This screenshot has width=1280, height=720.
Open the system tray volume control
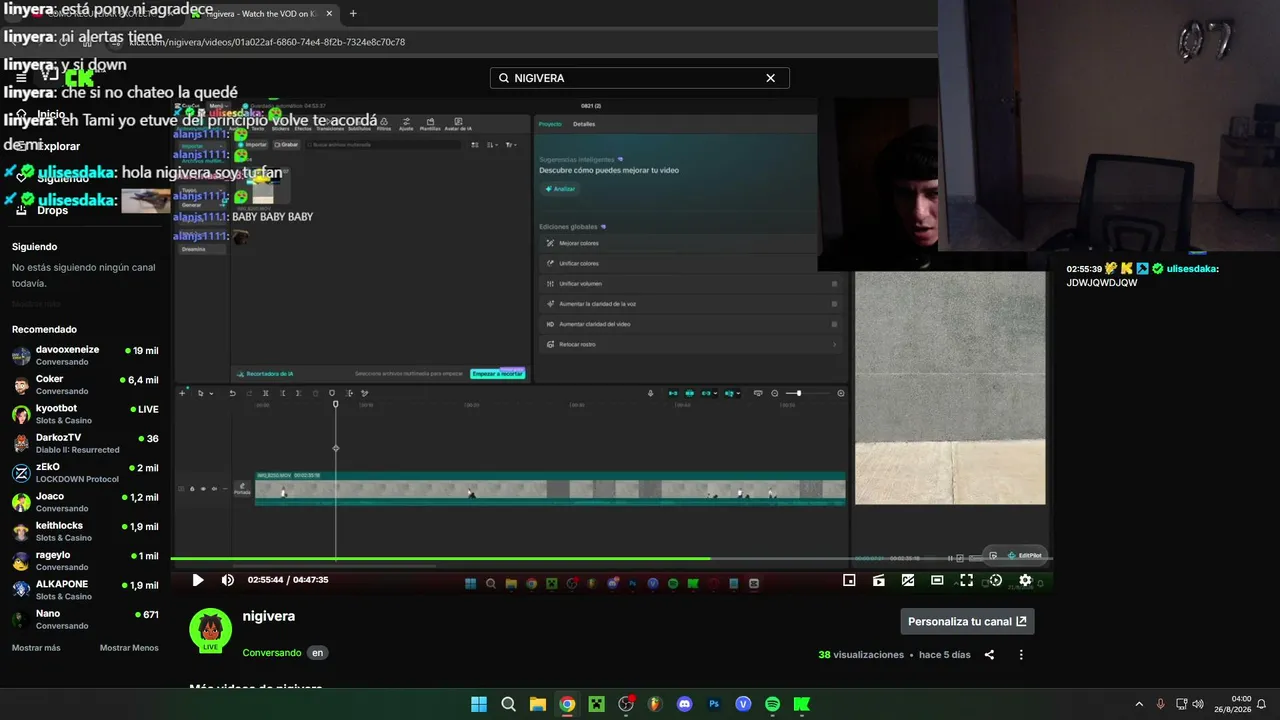pyautogui.click(x=1198, y=704)
